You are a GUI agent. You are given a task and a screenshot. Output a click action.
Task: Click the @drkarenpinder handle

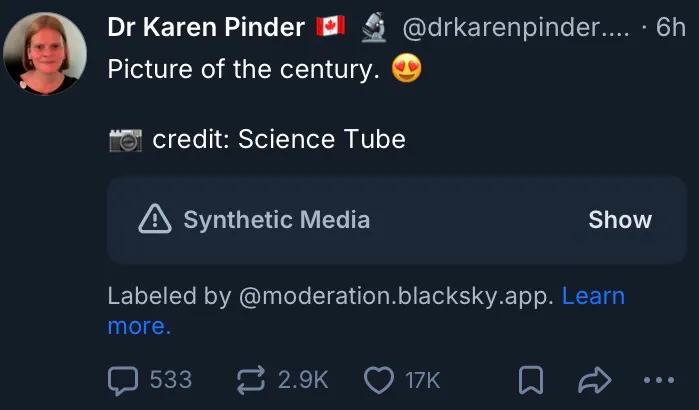coord(515,29)
